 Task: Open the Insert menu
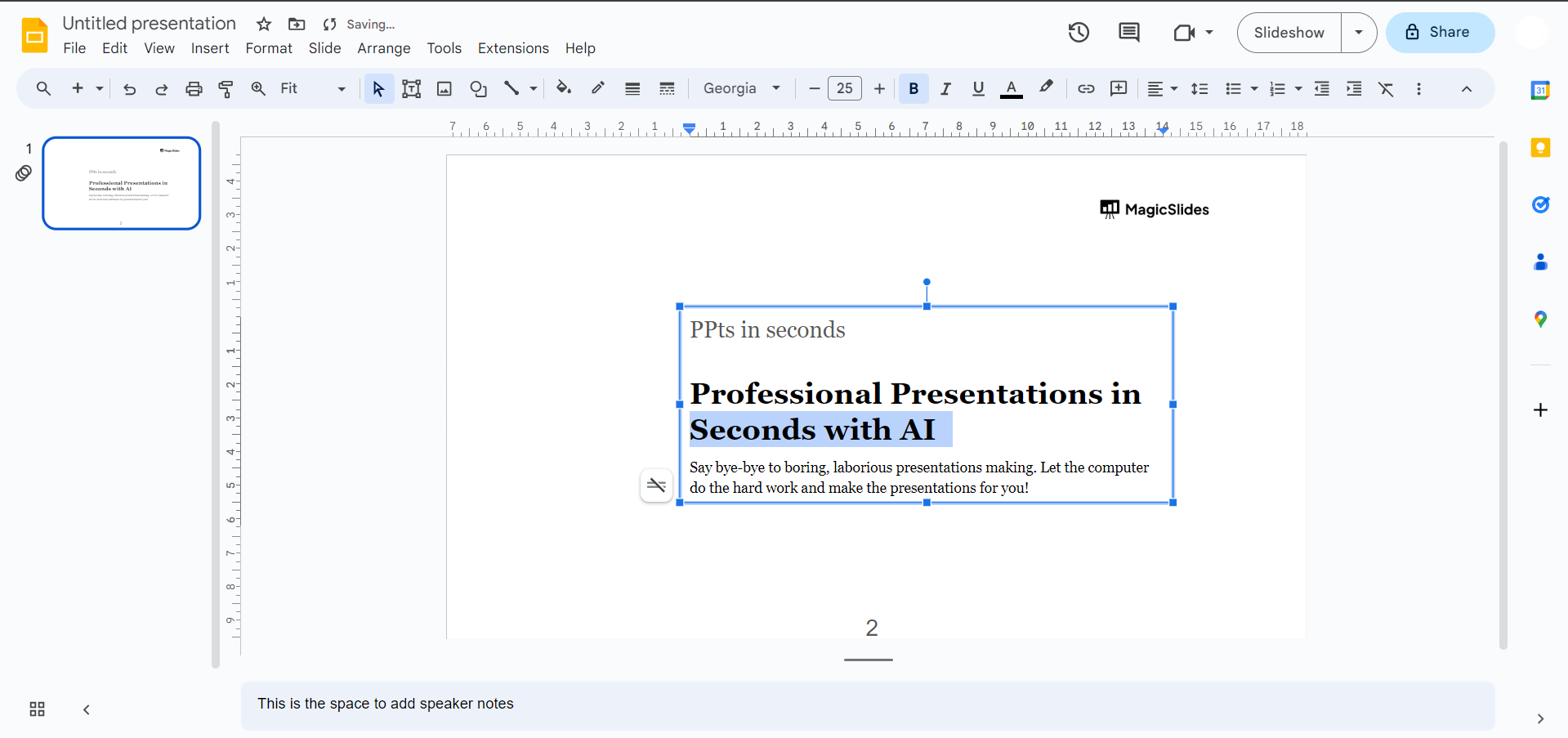pos(210,48)
